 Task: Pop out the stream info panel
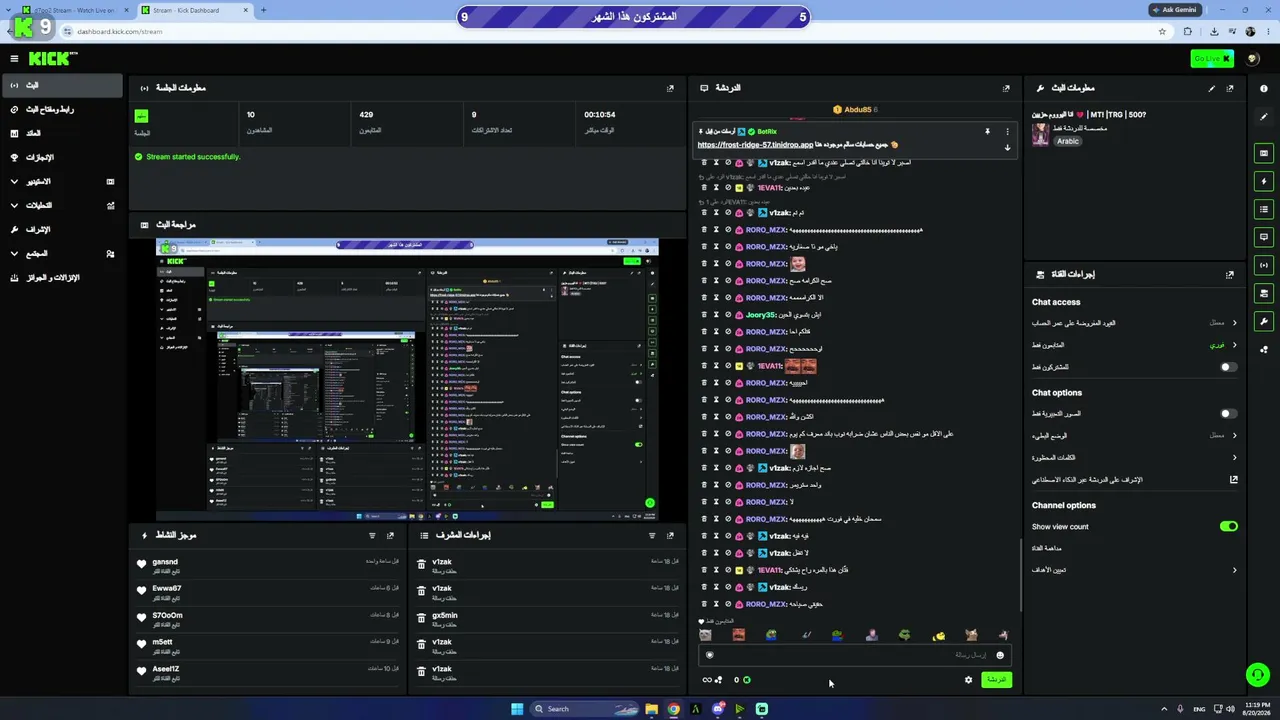(1230, 88)
